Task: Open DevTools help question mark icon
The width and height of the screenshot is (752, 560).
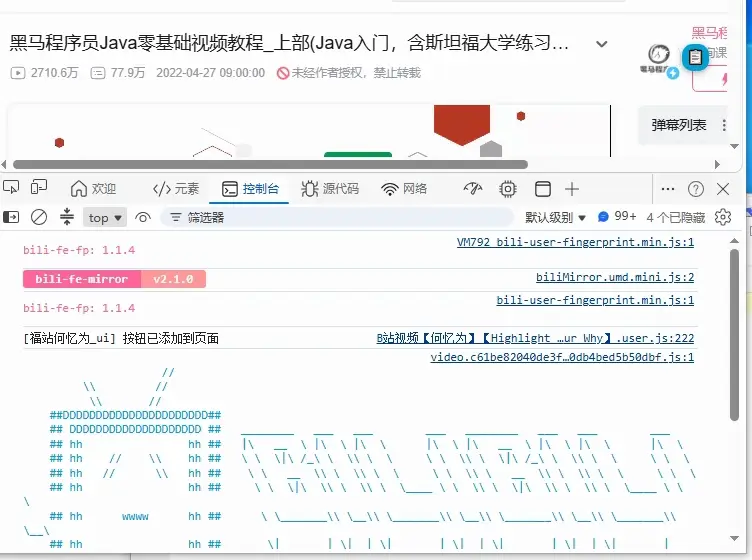Action: click(696, 189)
